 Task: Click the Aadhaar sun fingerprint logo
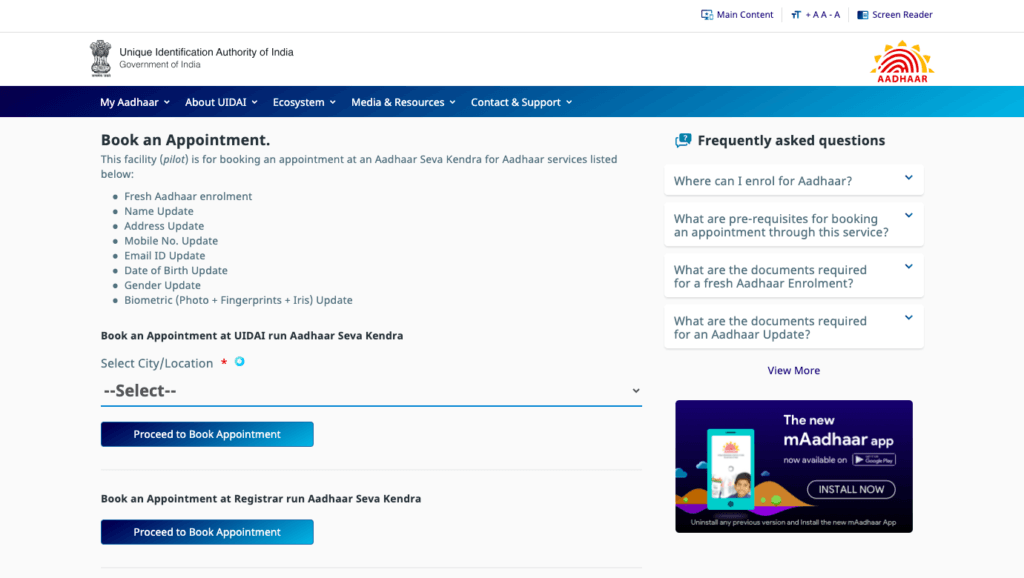(902, 61)
